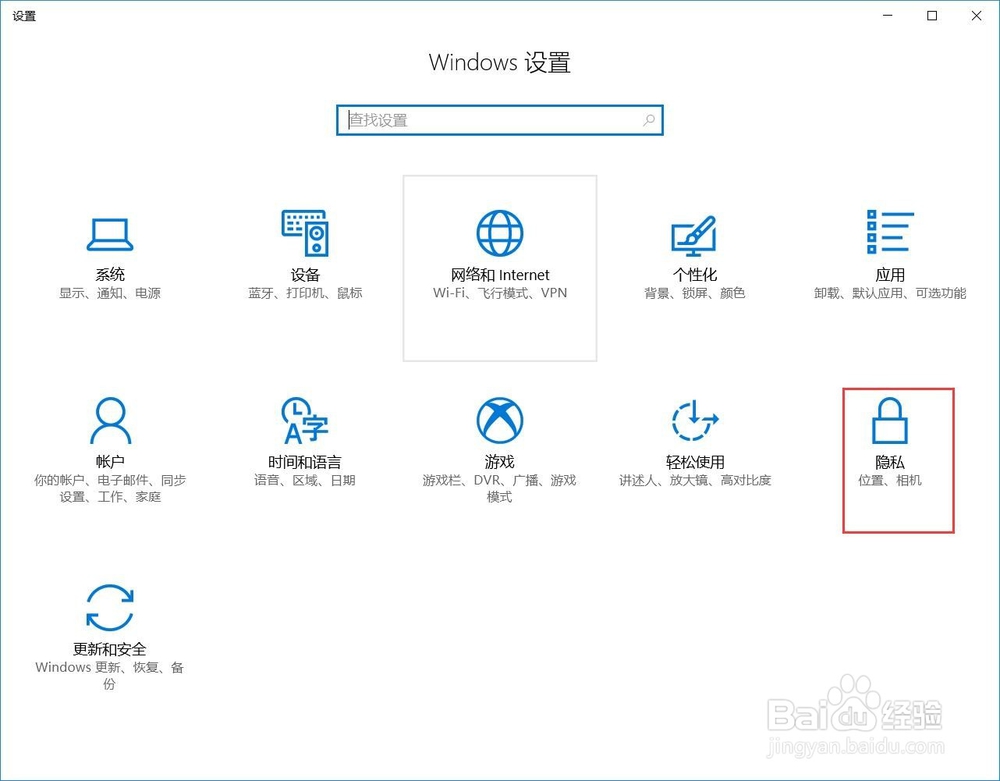
Task: Click 背景、锁屏、颜色 subtitle link
Action: [x=694, y=293]
